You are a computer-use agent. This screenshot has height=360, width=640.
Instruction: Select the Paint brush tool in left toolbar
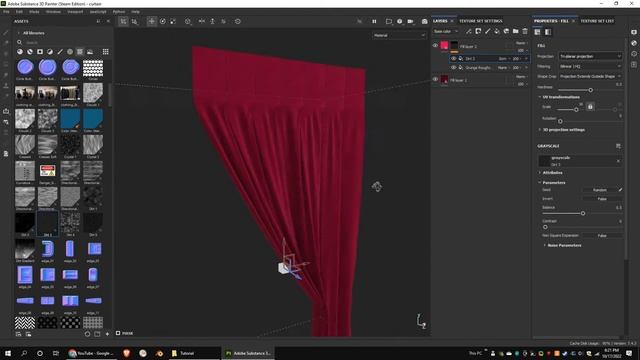6,33
